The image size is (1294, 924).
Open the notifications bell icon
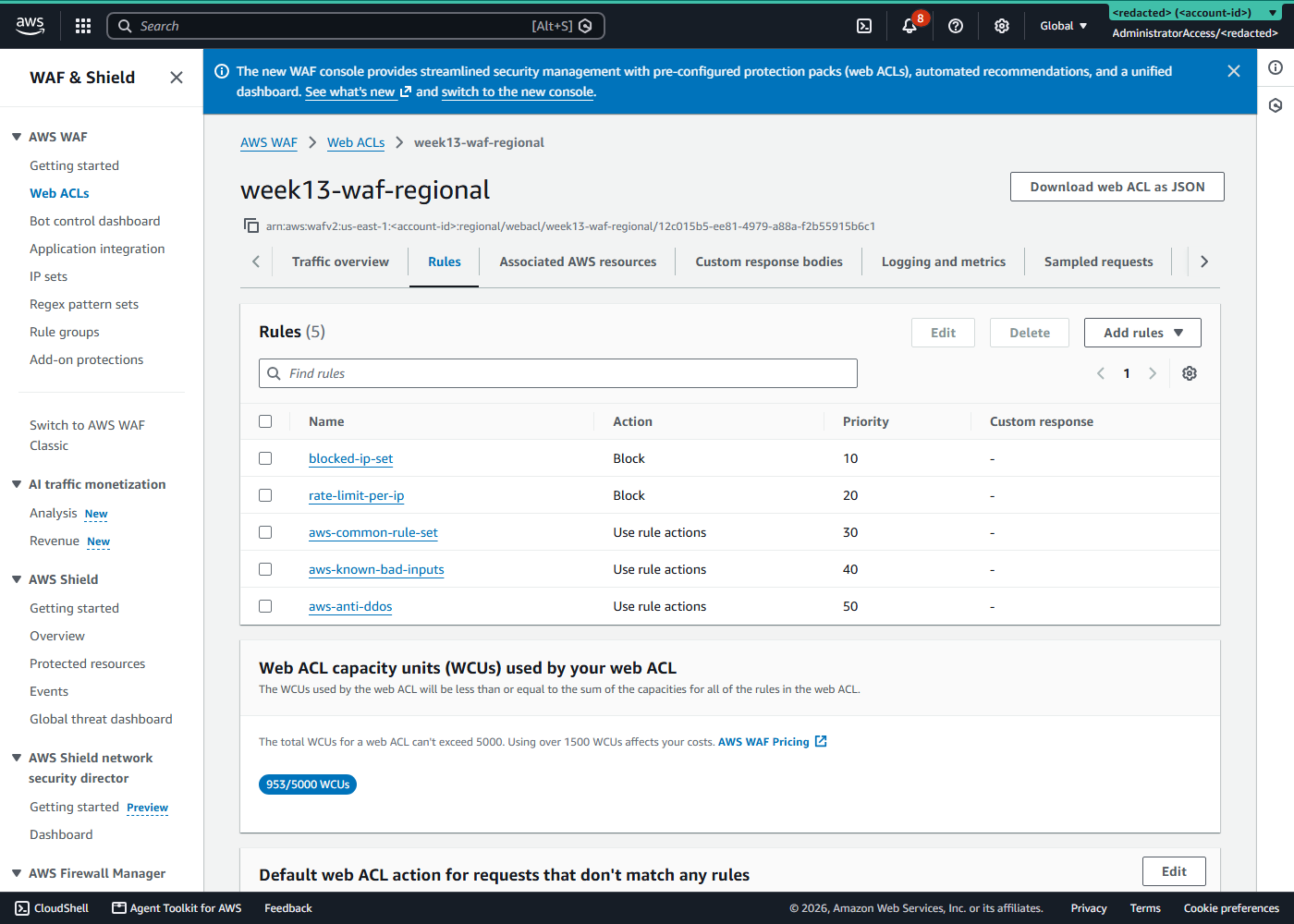[x=909, y=26]
